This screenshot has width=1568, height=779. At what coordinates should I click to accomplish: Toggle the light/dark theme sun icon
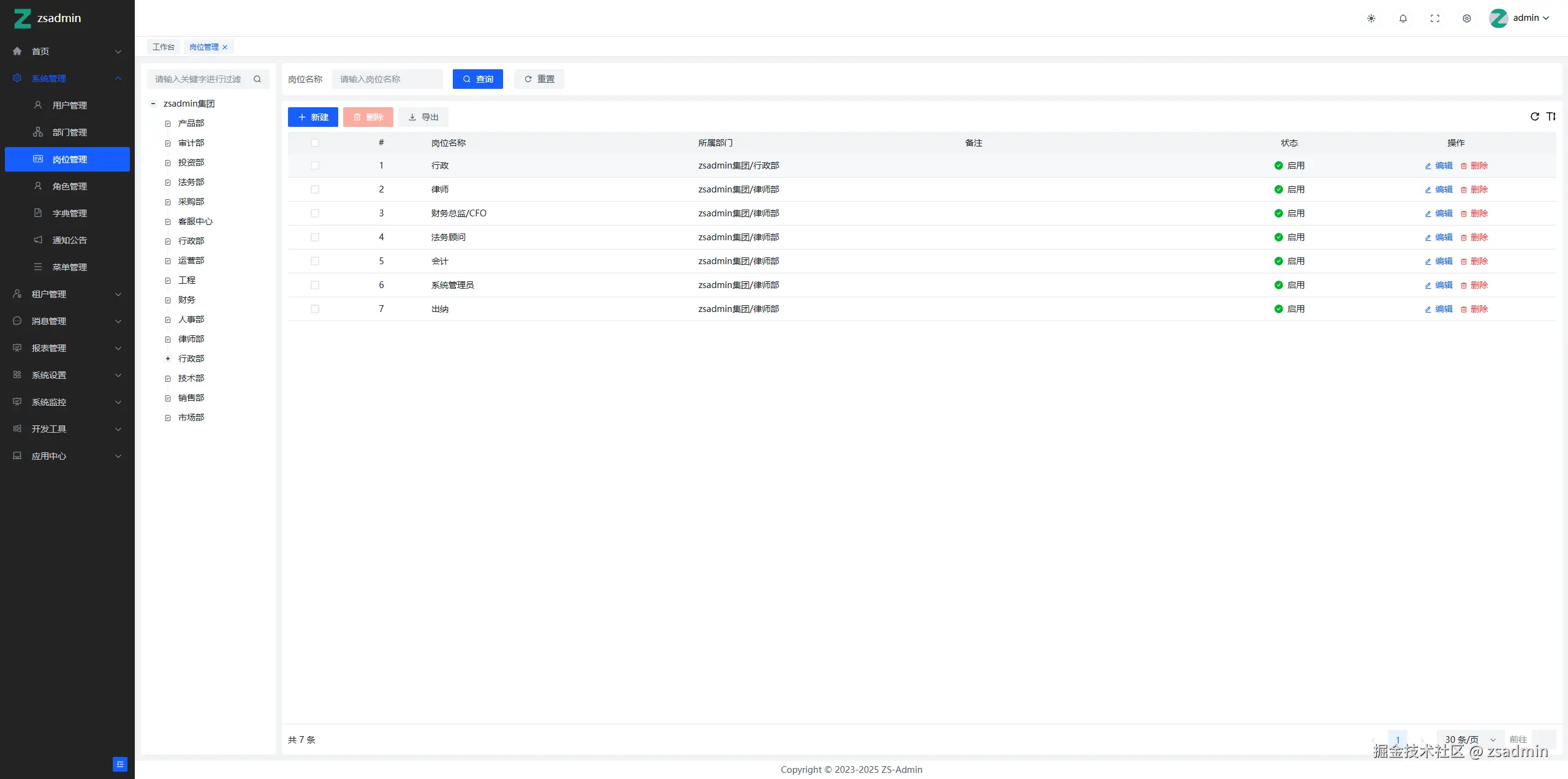click(x=1371, y=18)
